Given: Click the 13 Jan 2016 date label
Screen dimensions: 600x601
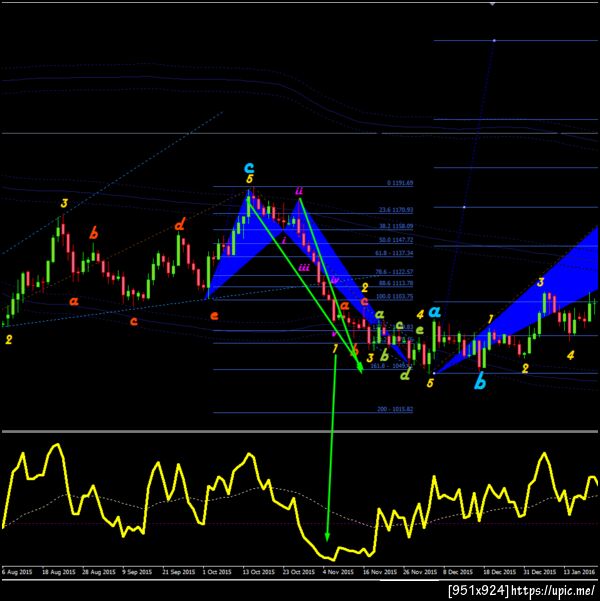Looking at the screenshot, I should [x=579, y=572].
